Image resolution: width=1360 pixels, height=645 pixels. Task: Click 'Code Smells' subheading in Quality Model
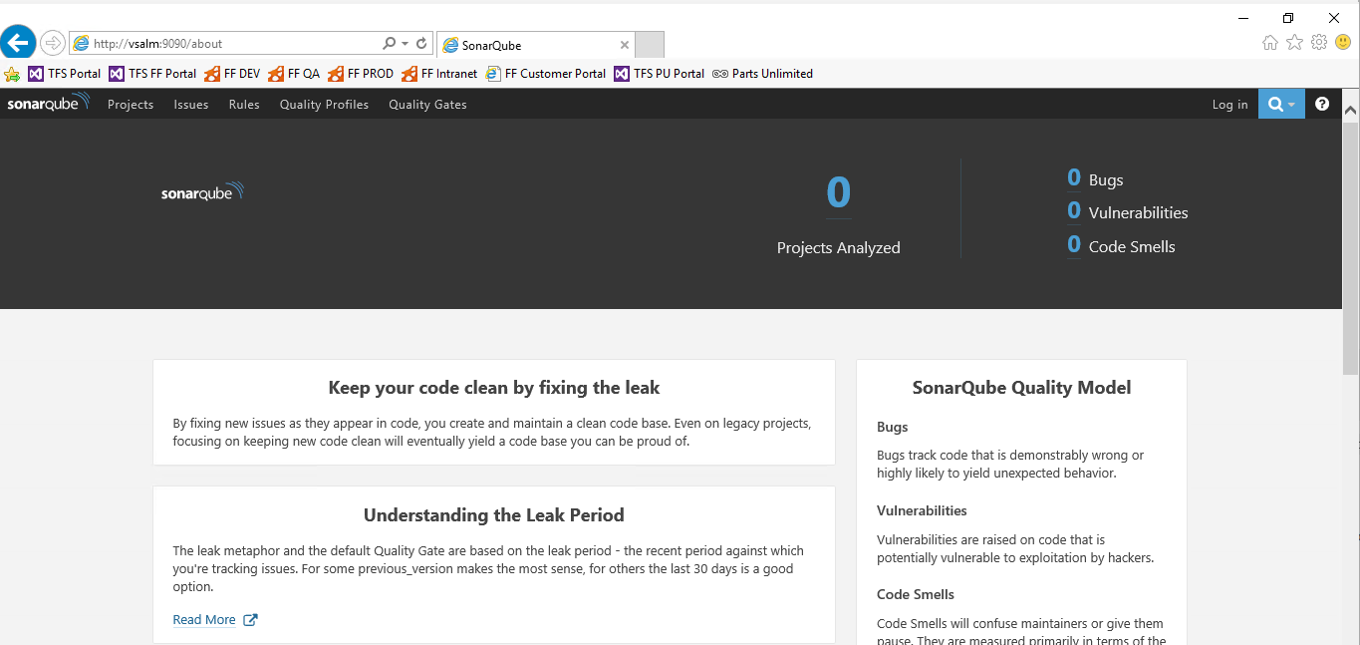(915, 594)
